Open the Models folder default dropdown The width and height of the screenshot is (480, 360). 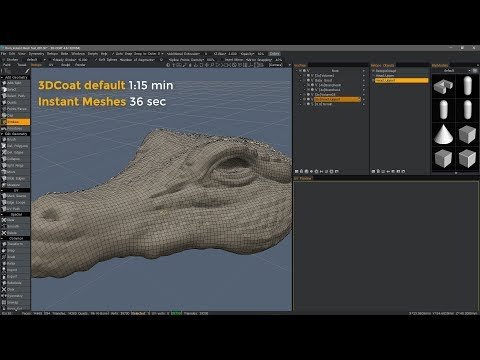[x=452, y=71]
